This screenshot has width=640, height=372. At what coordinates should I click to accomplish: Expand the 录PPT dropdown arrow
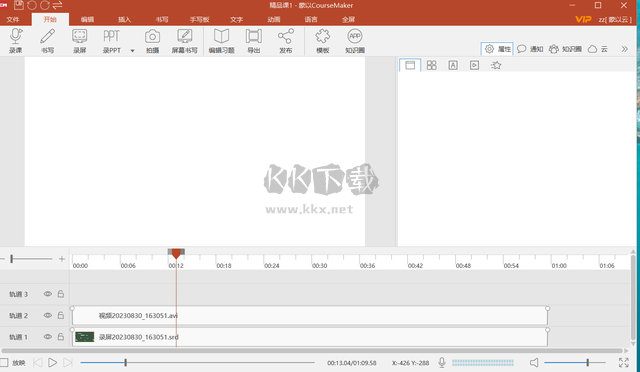(x=132, y=51)
